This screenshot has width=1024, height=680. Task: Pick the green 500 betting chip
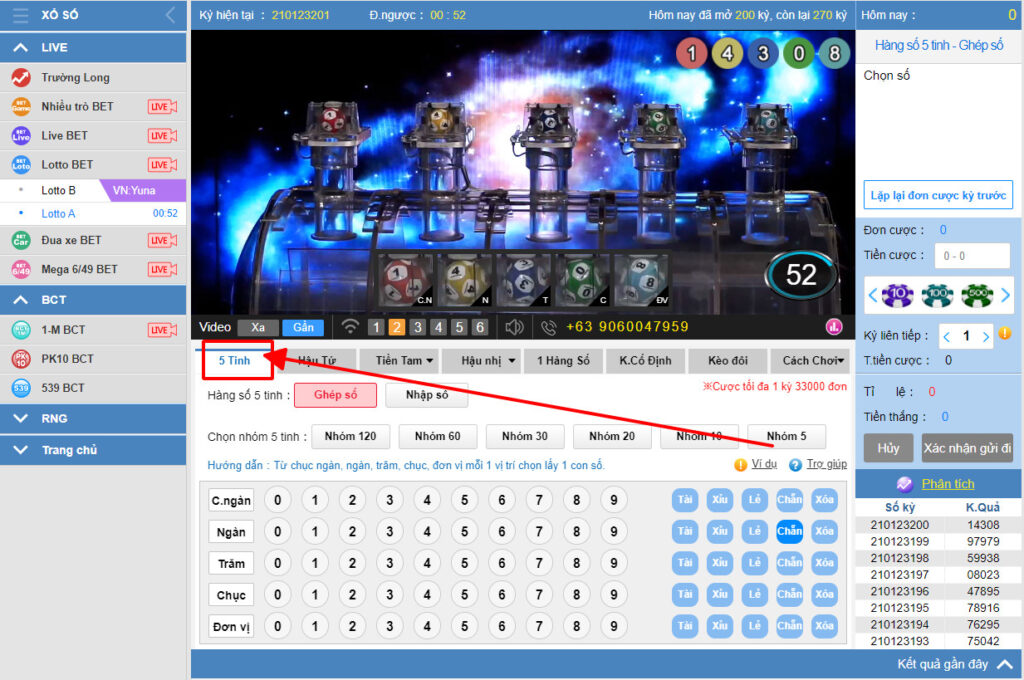click(x=977, y=295)
